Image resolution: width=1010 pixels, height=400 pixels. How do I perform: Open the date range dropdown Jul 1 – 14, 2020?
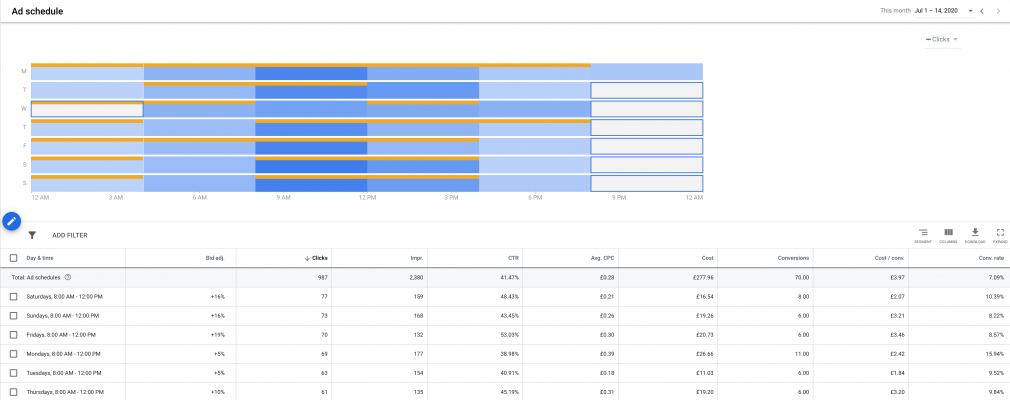943,11
